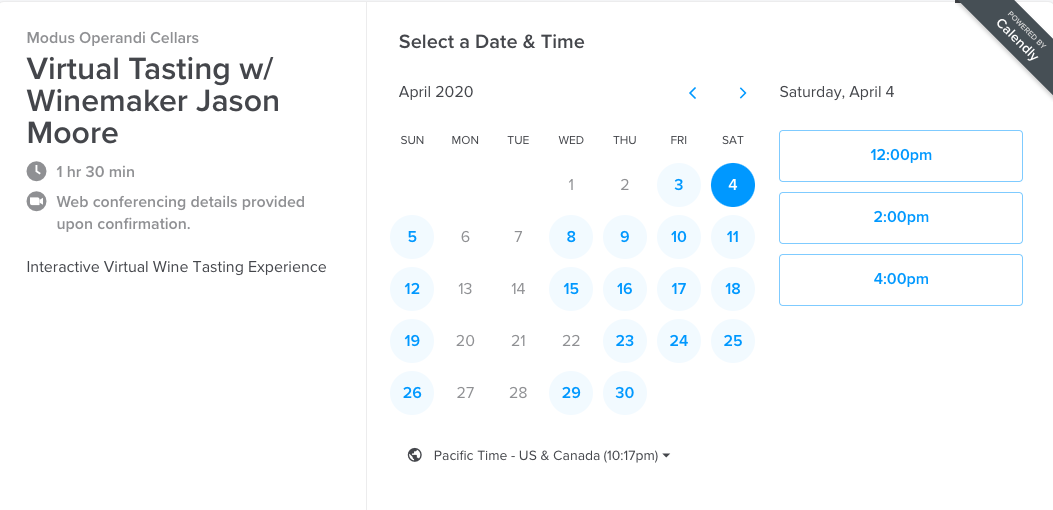Screen dimensions: 1053x510
Task: Click the clock duration icon
Action: click(x=36, y=171)
